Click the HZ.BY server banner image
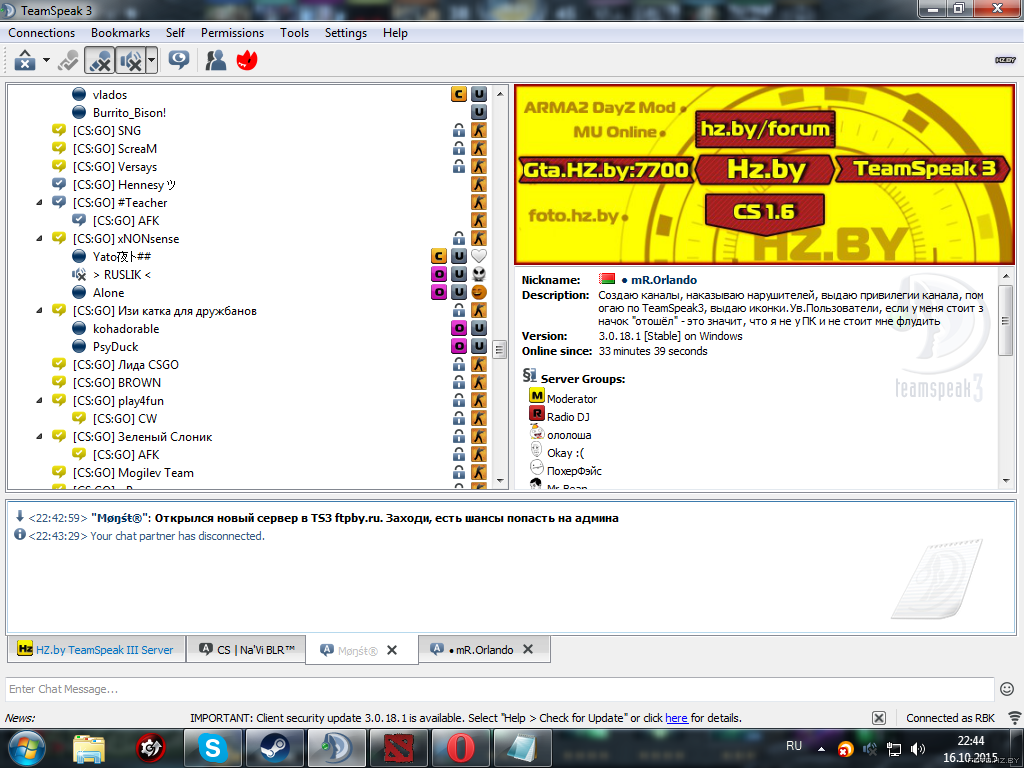This screenshot has height=768, width=1024. 764,174
